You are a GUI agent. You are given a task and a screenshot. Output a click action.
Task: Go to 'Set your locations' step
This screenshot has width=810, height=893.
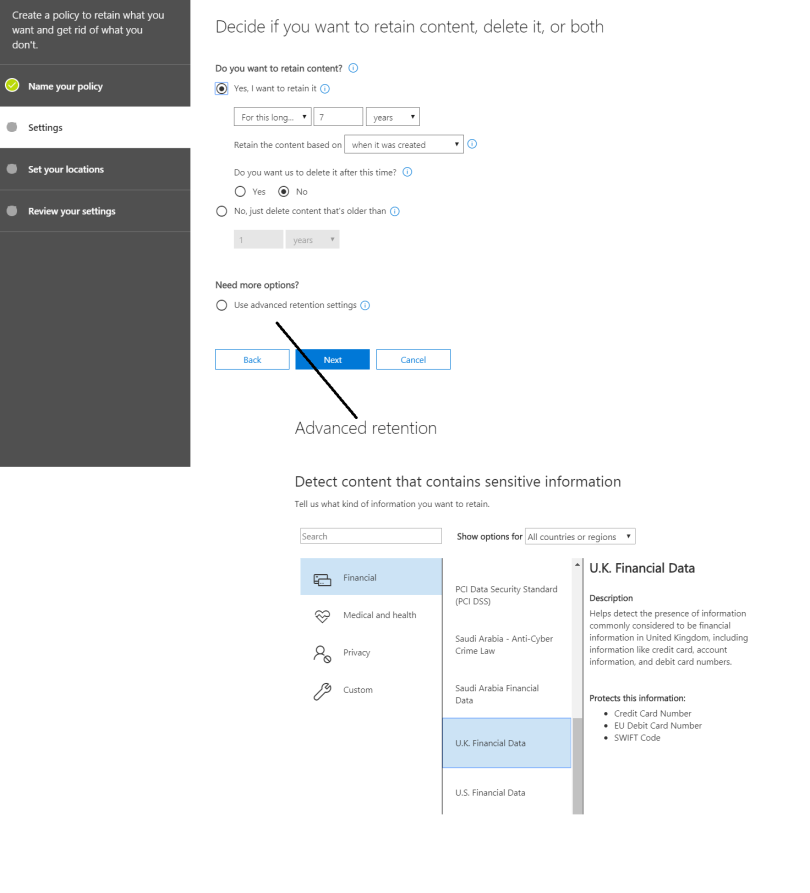[66, 169]
